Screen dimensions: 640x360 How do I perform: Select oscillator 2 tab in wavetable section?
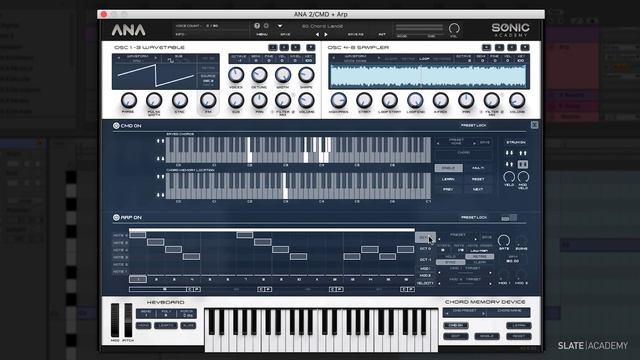coord(284,47)
